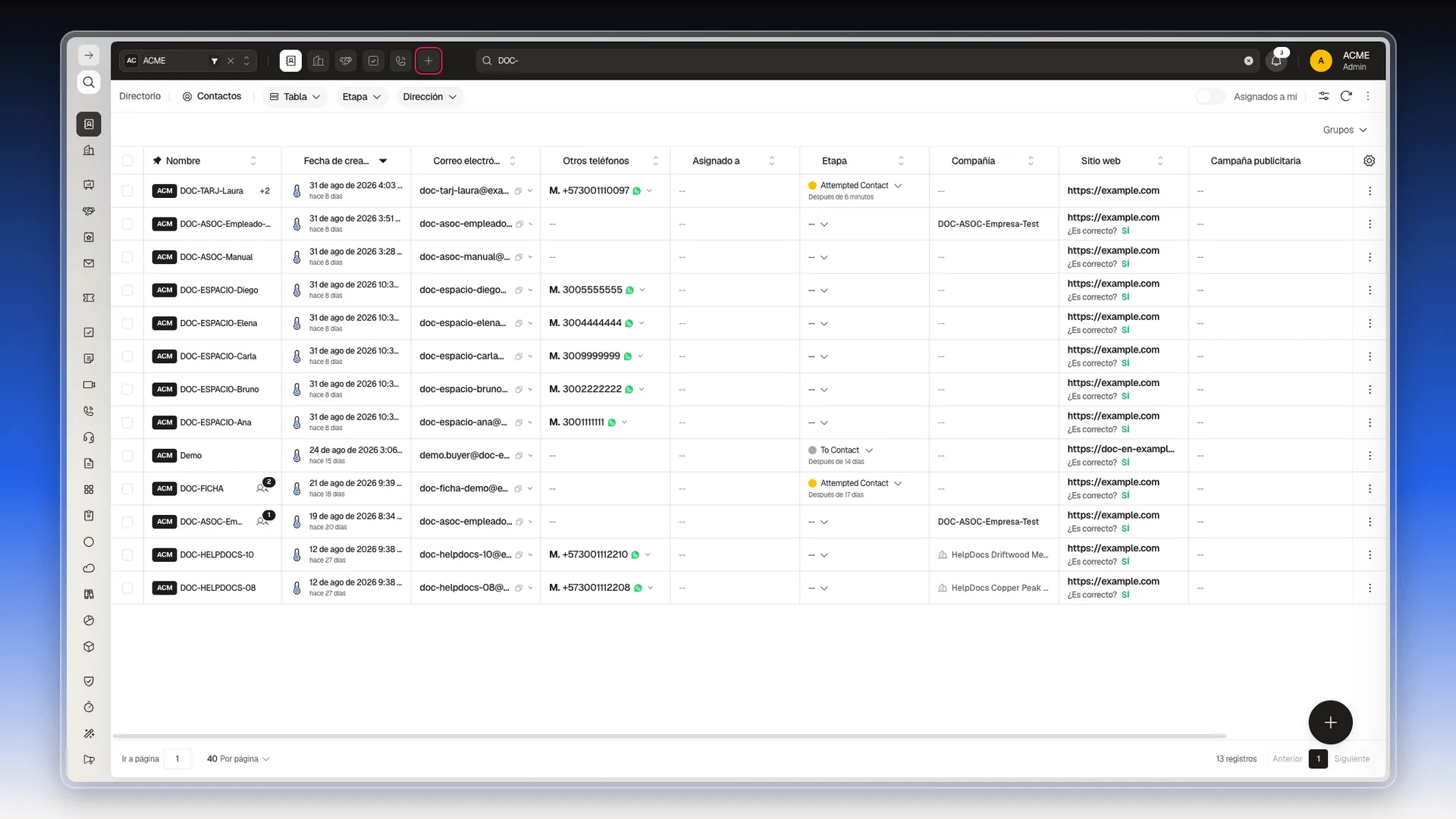The width and height of the screenshot is (1456, 819).
Task: Click Siguiente pagination button
Action: [1351, 759]
